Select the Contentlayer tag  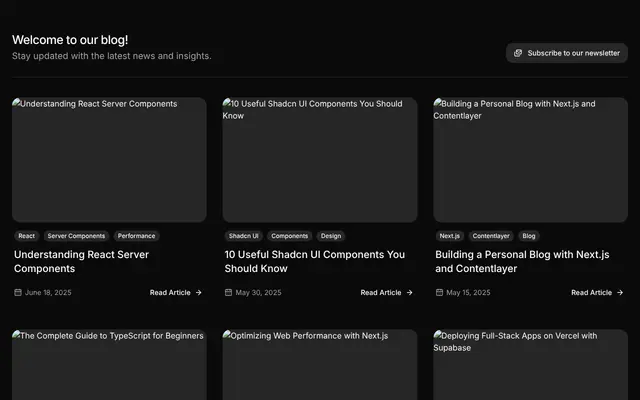tap(491, 236)
